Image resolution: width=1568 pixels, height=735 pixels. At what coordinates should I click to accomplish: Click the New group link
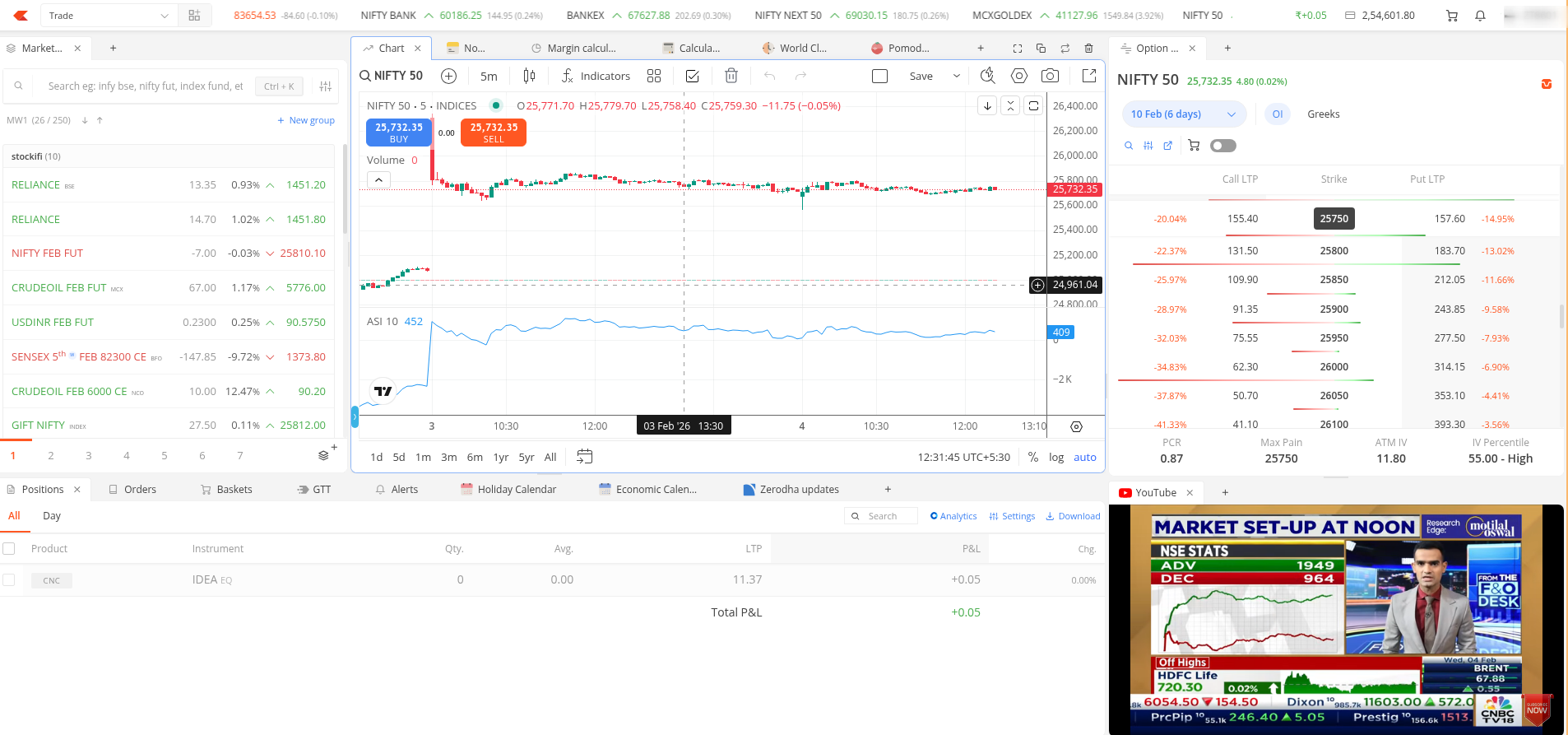click(x=306, y=120)
